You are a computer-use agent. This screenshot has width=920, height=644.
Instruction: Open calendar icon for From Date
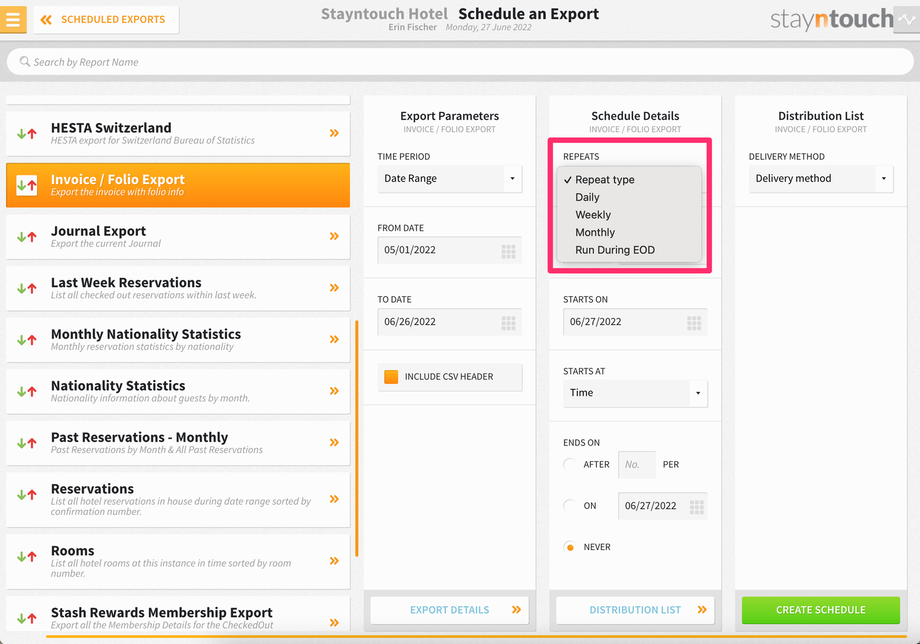pos(509,252)
